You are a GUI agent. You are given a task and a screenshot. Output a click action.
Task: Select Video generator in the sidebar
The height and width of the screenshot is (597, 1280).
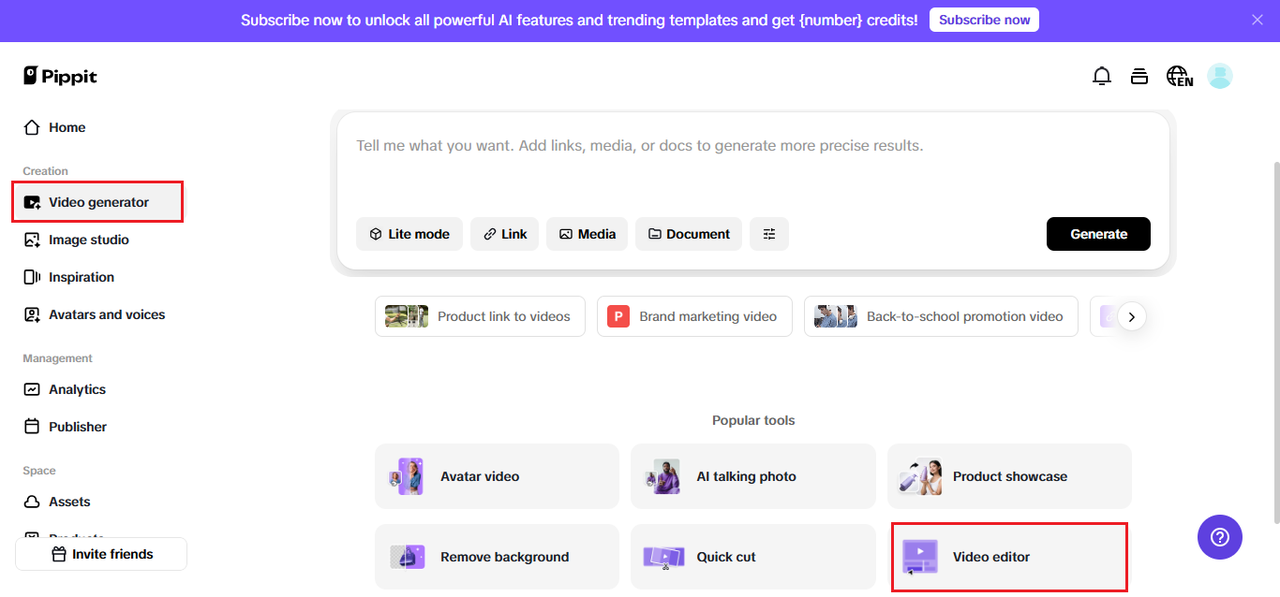click(98, 202)
